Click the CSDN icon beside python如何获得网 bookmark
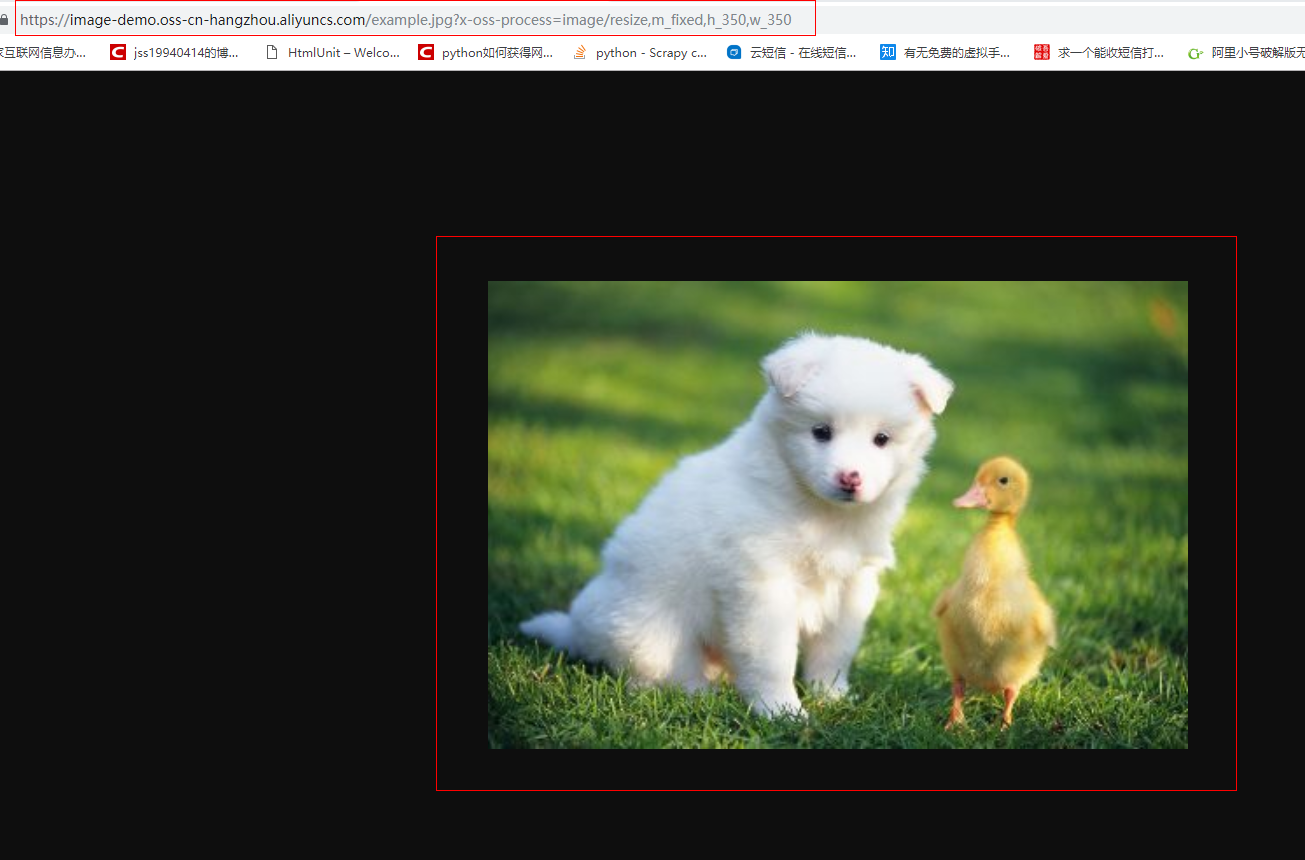This screenshot has height=860, width=1305. pos(426,52)
